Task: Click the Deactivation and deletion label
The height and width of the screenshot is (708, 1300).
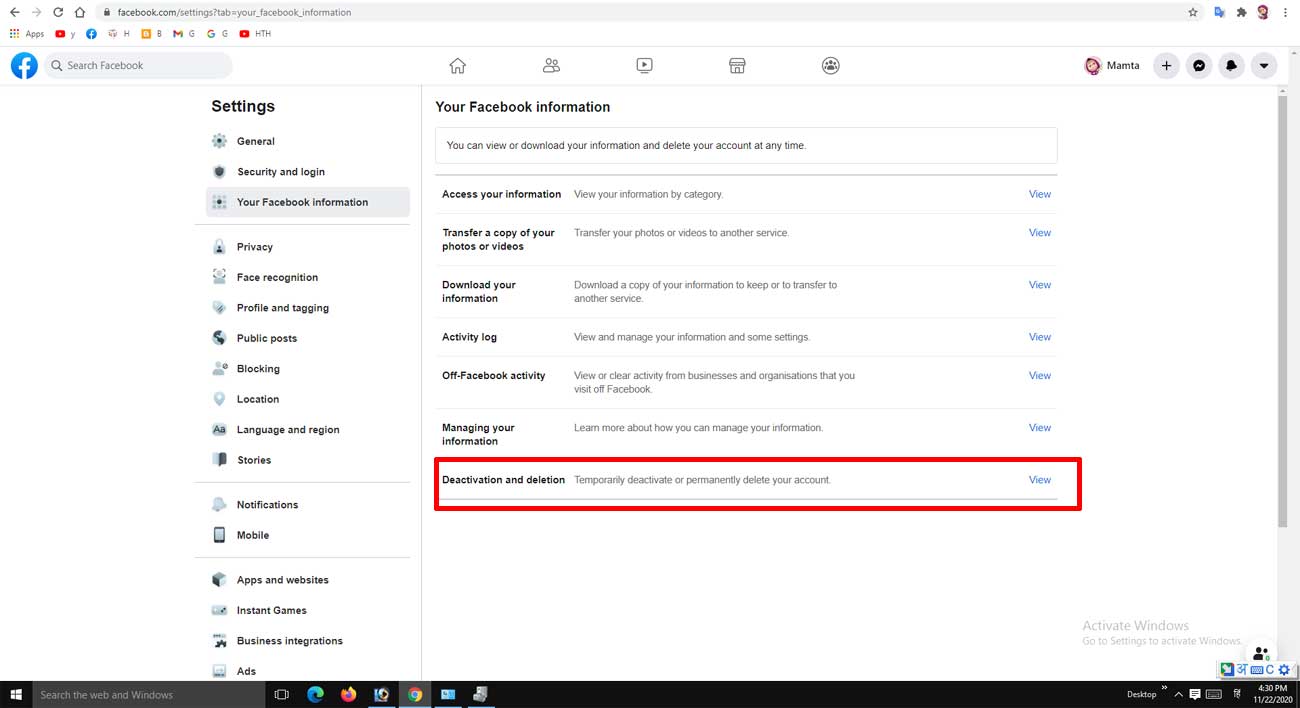Action: click(503, 480)
